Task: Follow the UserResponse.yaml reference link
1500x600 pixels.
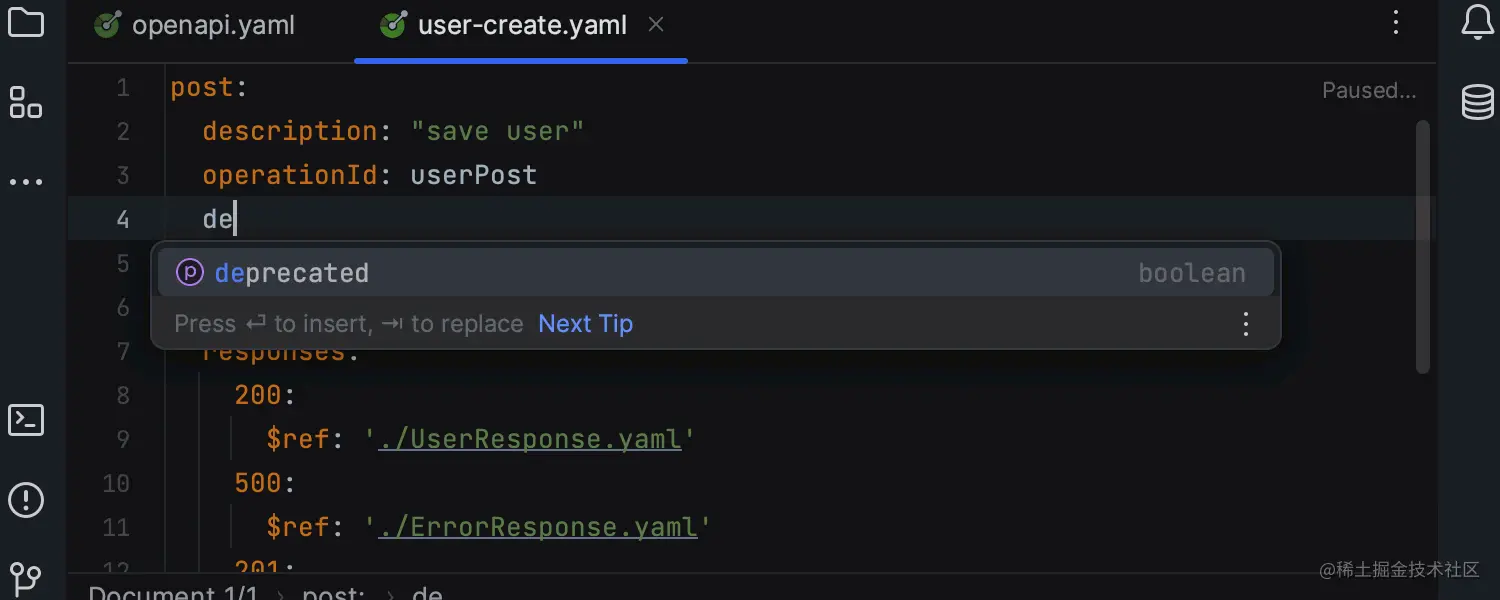Action: coord(531,438)
